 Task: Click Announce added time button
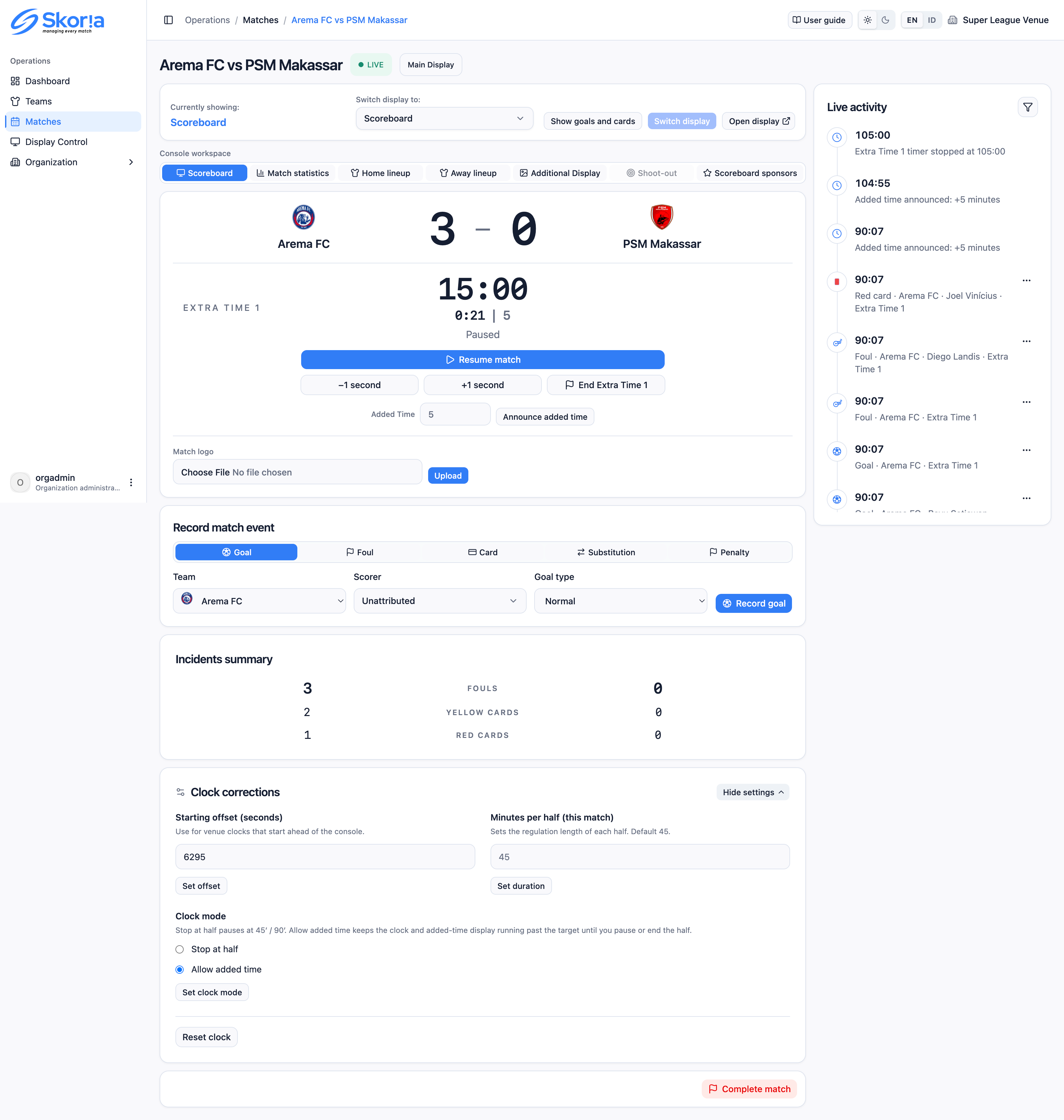point(544,417)
